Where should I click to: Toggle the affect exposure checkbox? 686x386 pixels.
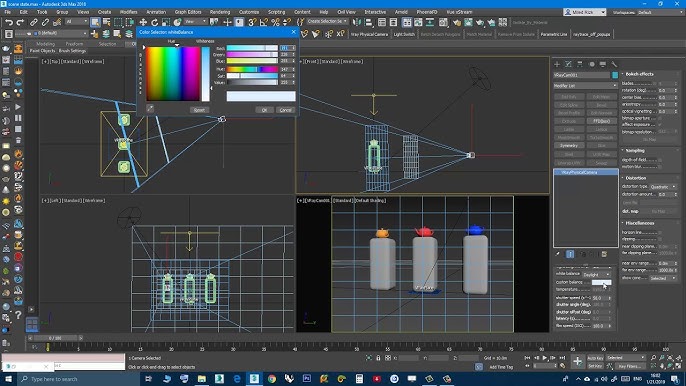(x=660, y=125)
